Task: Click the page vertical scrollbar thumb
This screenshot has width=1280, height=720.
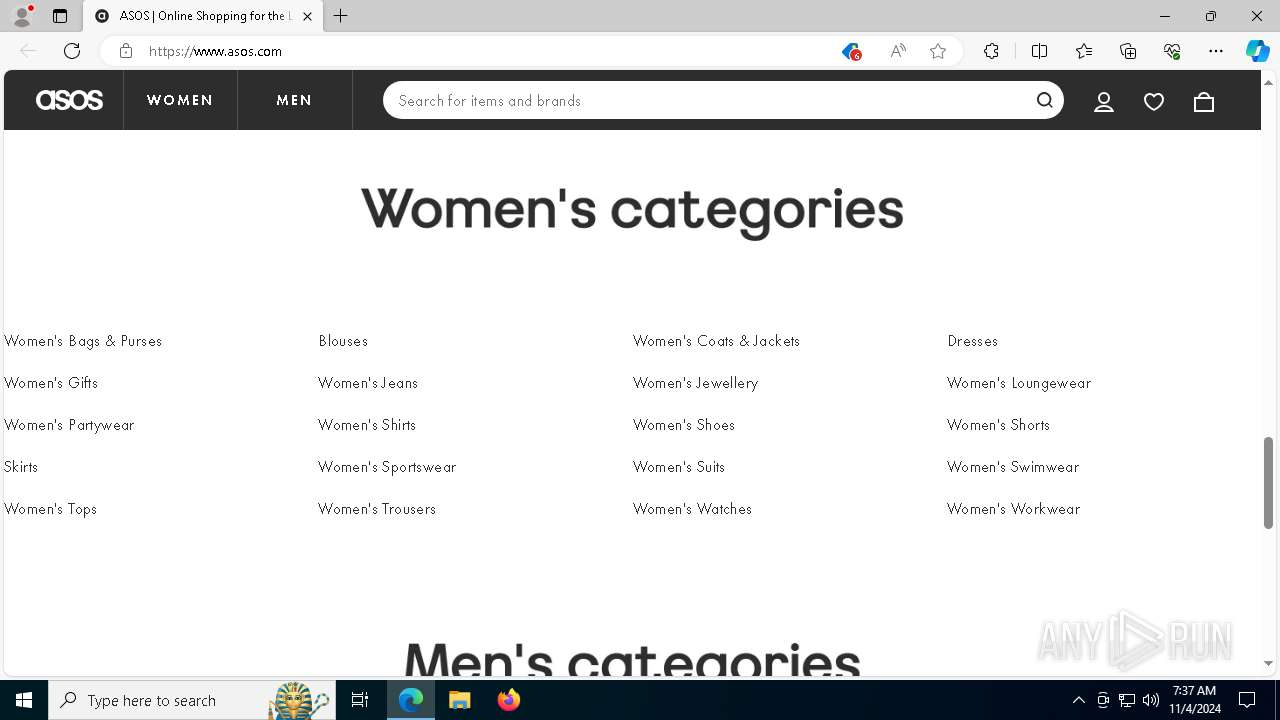Action: pos(1269,483)
